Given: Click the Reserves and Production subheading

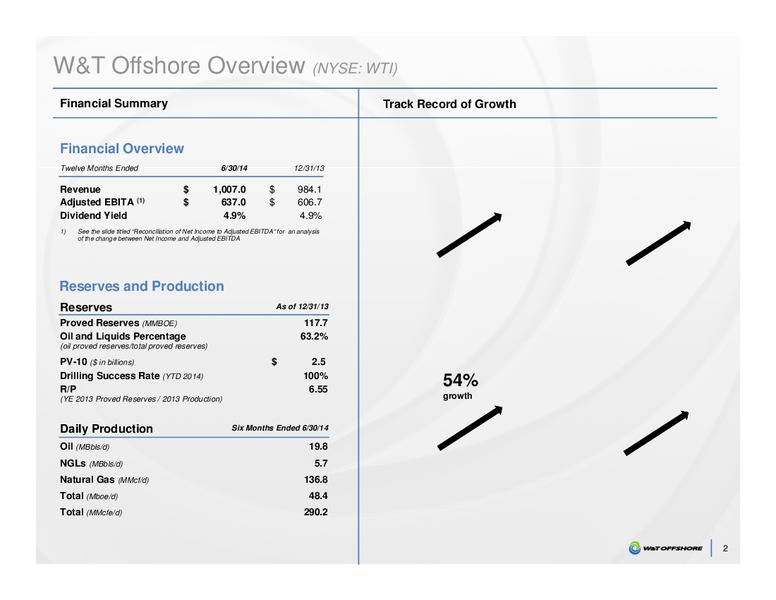Looking at the screenshot, I should tap(142, 286).
